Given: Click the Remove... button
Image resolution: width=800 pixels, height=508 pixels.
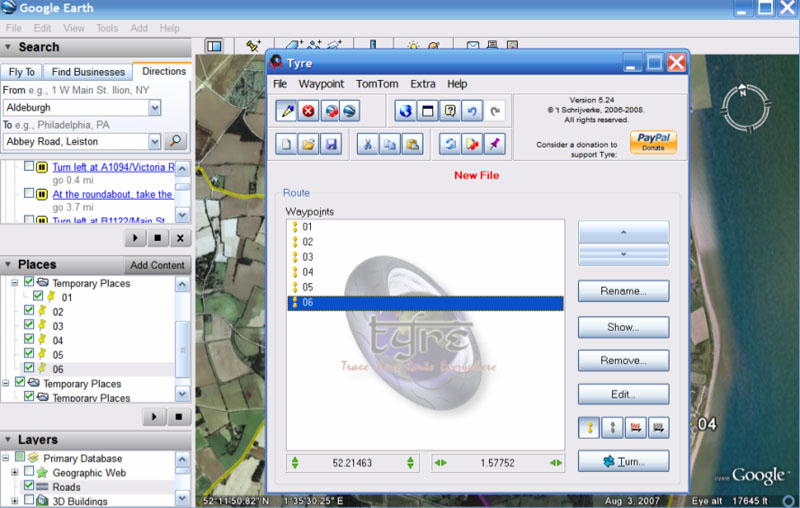Looking at the screenshot, I should (623, 361).
